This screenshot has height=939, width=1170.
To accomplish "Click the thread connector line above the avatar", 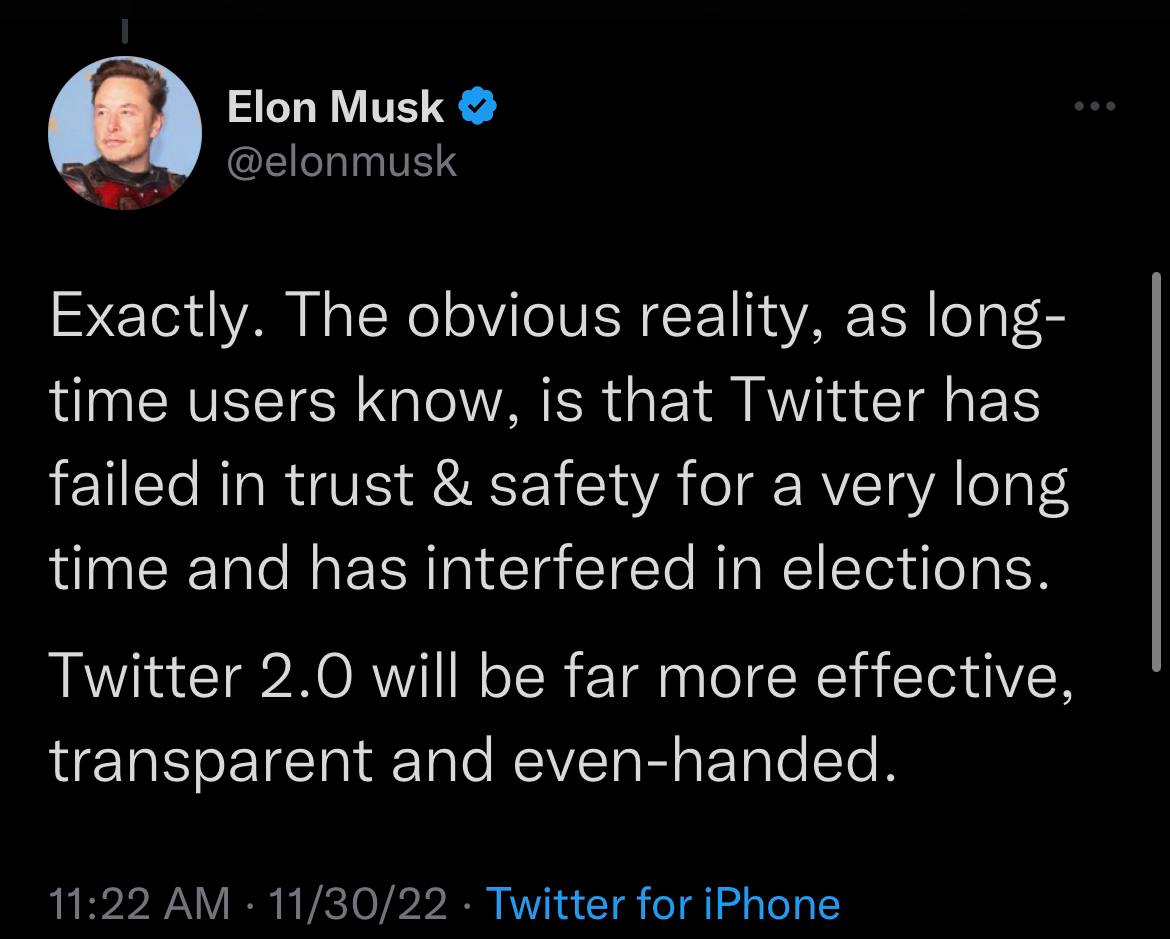I will click(125, 32).
